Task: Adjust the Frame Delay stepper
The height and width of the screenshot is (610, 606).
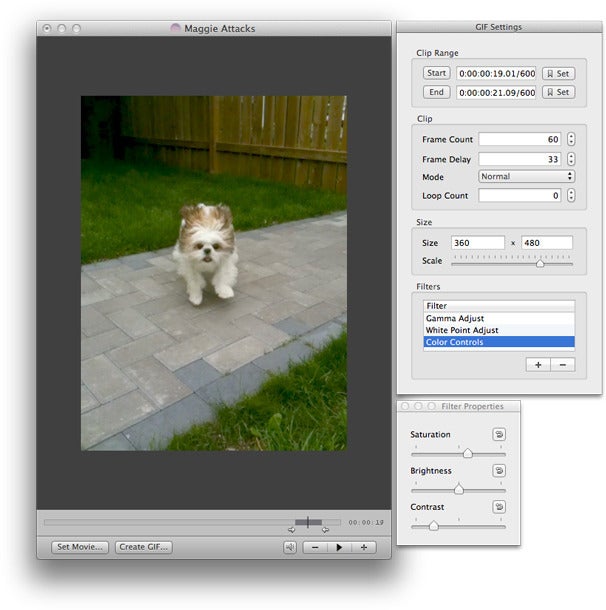Action: [x=571, y=159]
